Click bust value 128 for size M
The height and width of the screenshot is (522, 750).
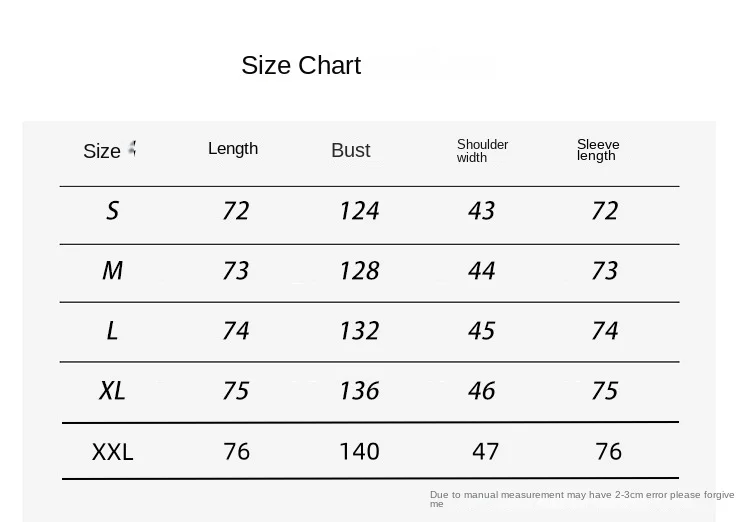359,271
